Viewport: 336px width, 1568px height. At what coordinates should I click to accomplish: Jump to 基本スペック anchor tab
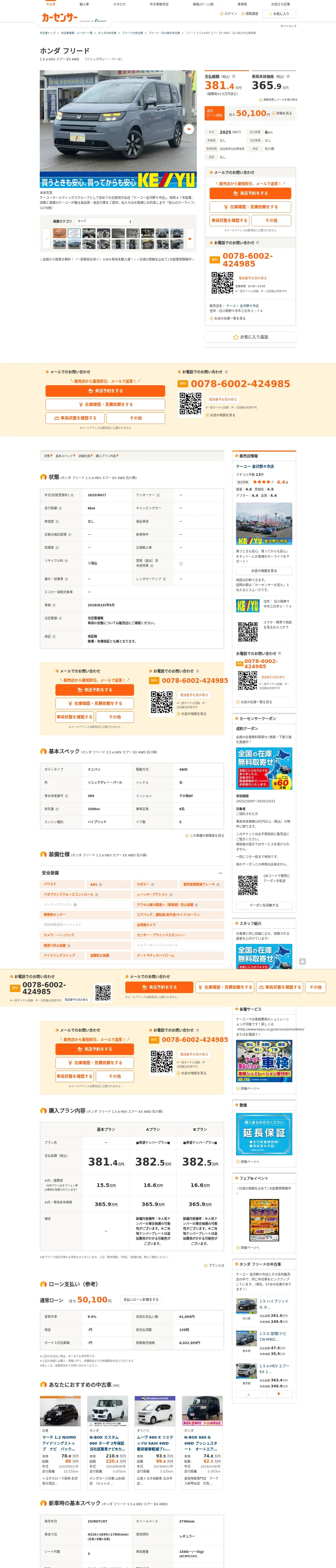coord(65,456)
